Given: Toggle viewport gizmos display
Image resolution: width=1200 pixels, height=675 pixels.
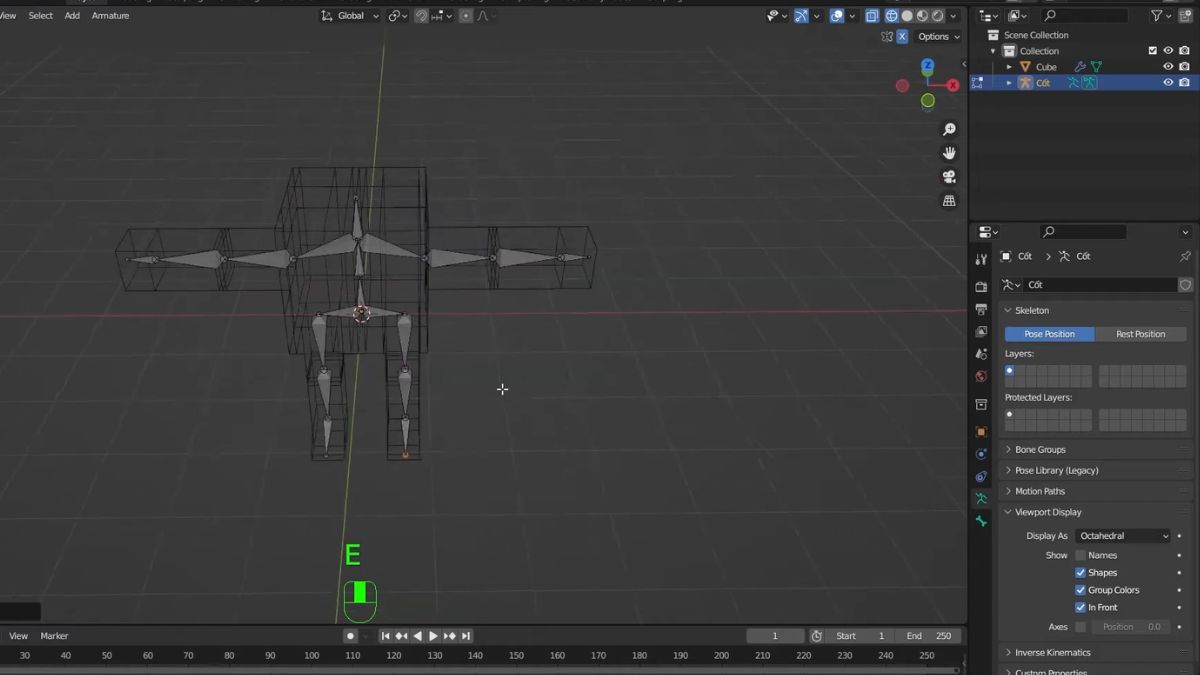Looking at the screenshot, I should coord(801,16).
